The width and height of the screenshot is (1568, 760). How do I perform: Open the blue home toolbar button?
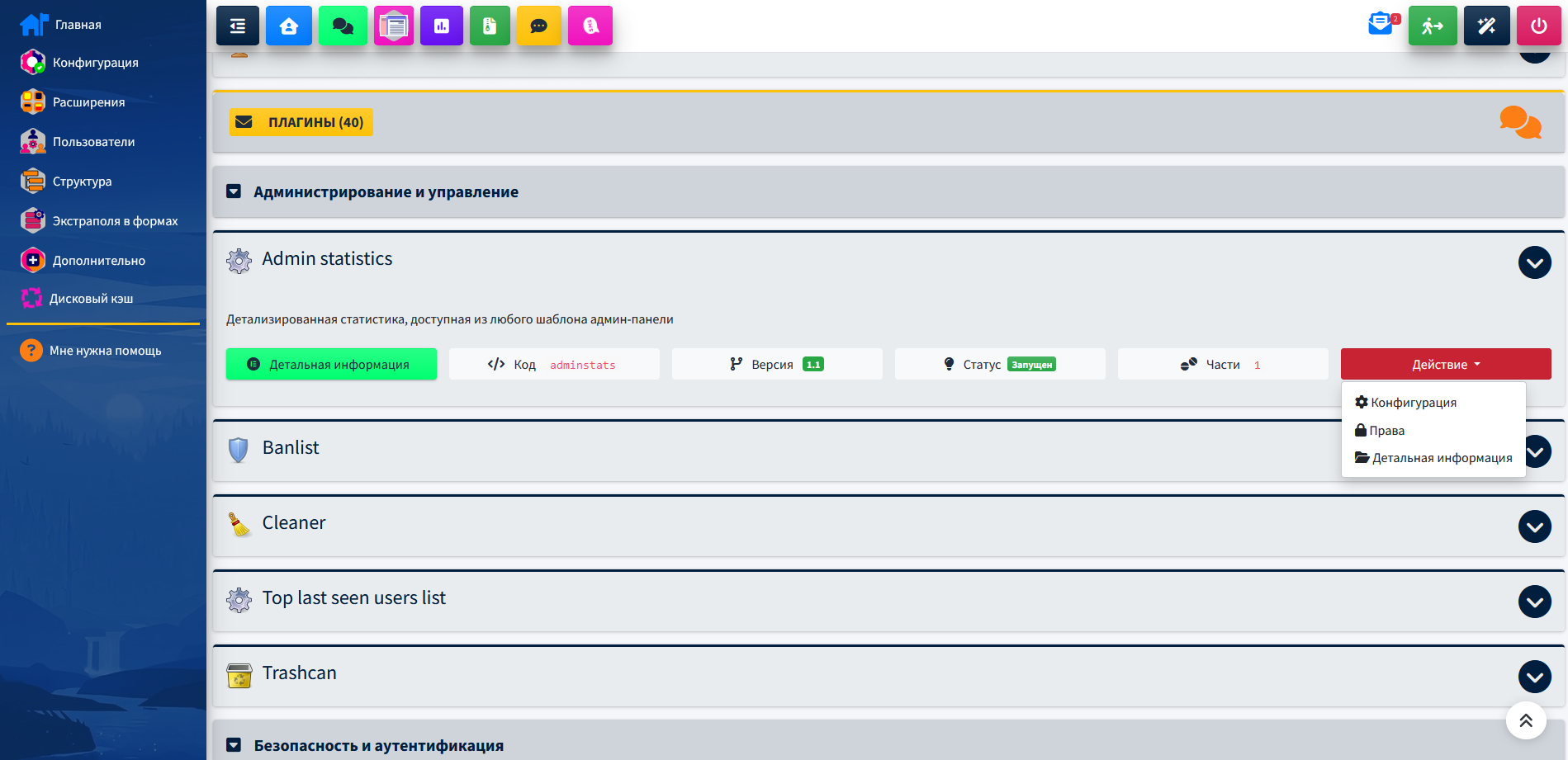pyautogui.click(x=289, y=26)
